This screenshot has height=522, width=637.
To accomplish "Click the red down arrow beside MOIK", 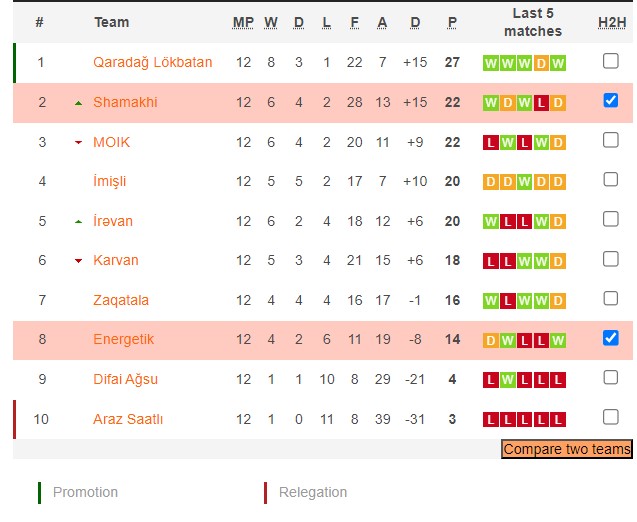I will pyautogui.click(x=78, y=142).
